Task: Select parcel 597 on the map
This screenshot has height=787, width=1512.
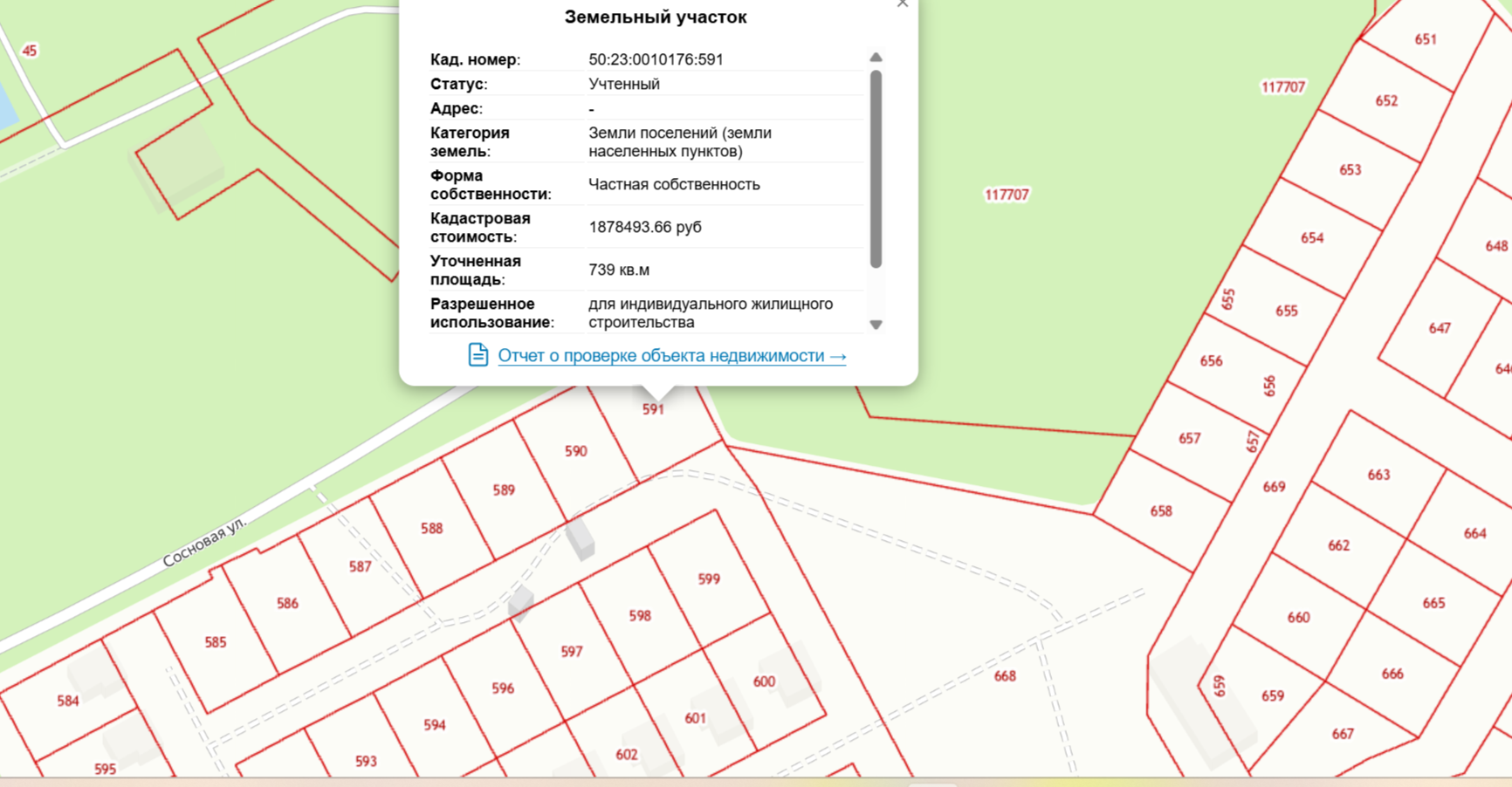Action: 572,652
